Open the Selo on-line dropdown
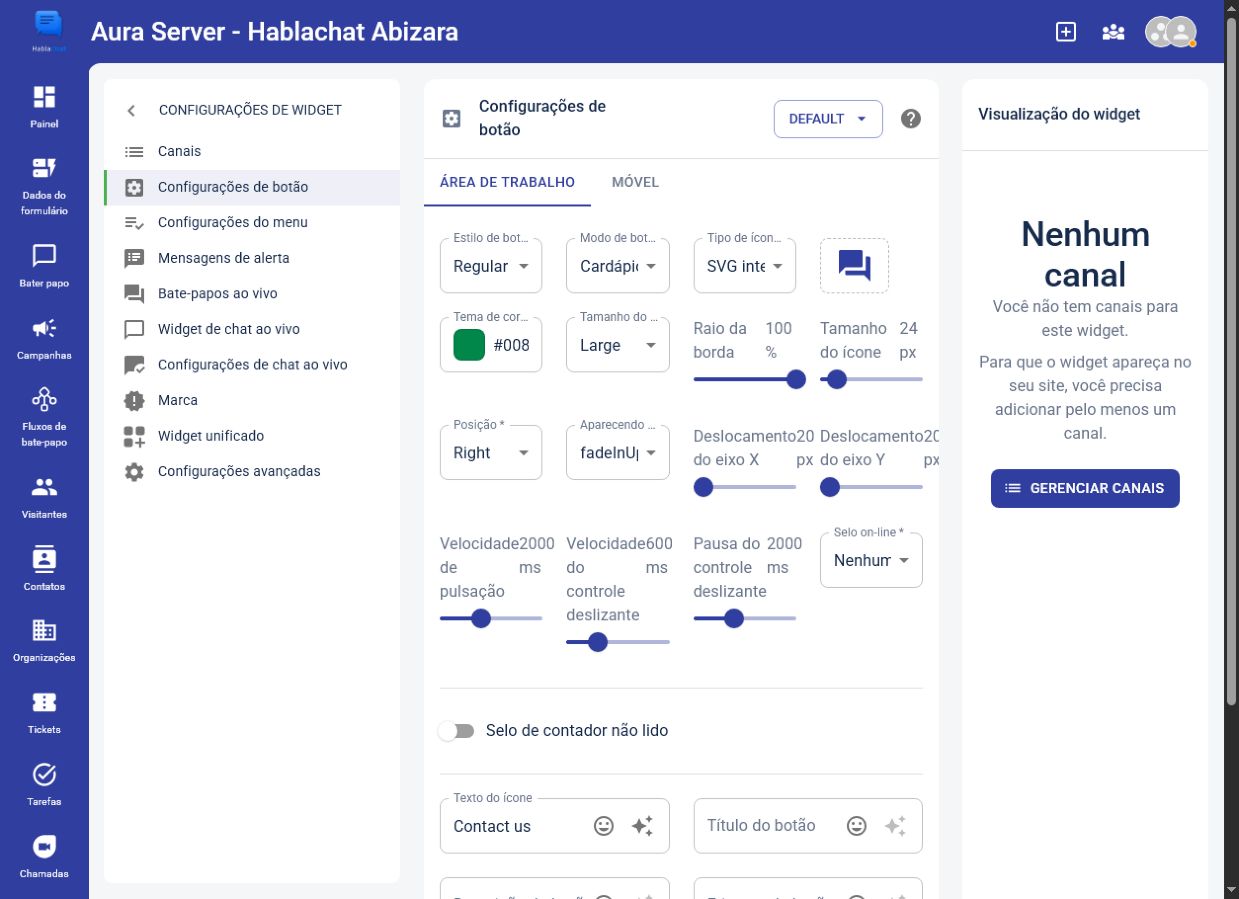Viewport: 1239px width, 899px height. coord(871,560)
